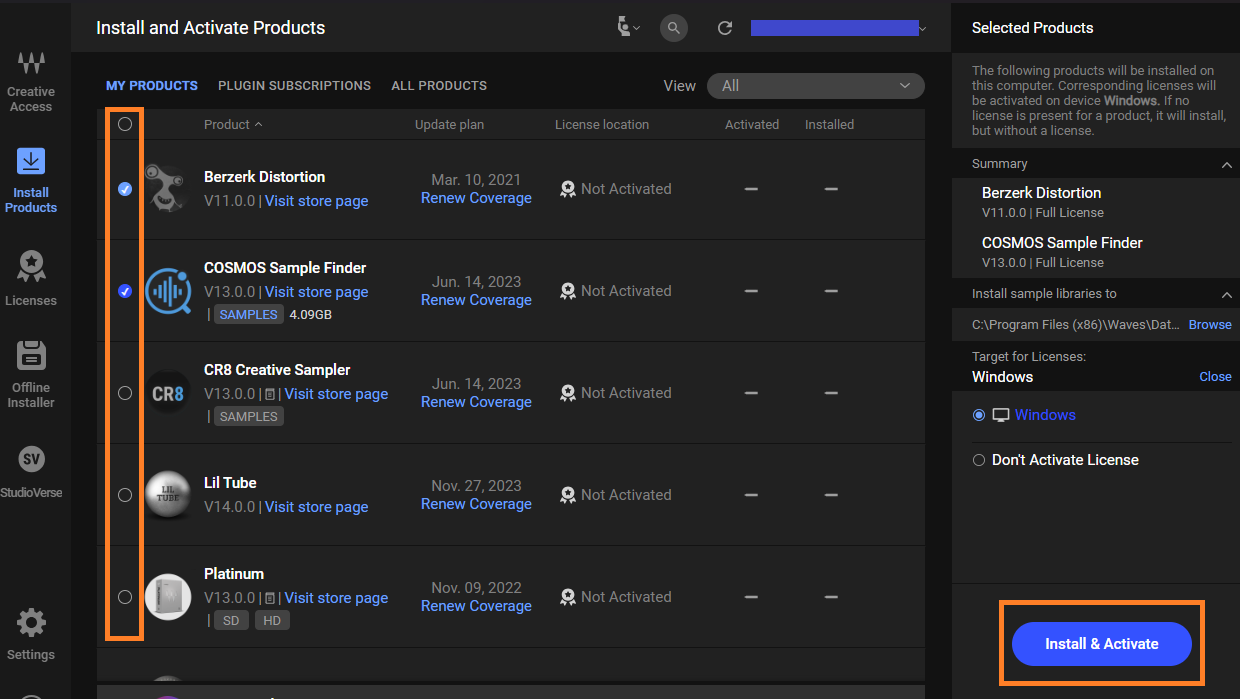Open Creative Access in the sidebar
This screenshot has height=699, width=1240.
tap(31, 82)
